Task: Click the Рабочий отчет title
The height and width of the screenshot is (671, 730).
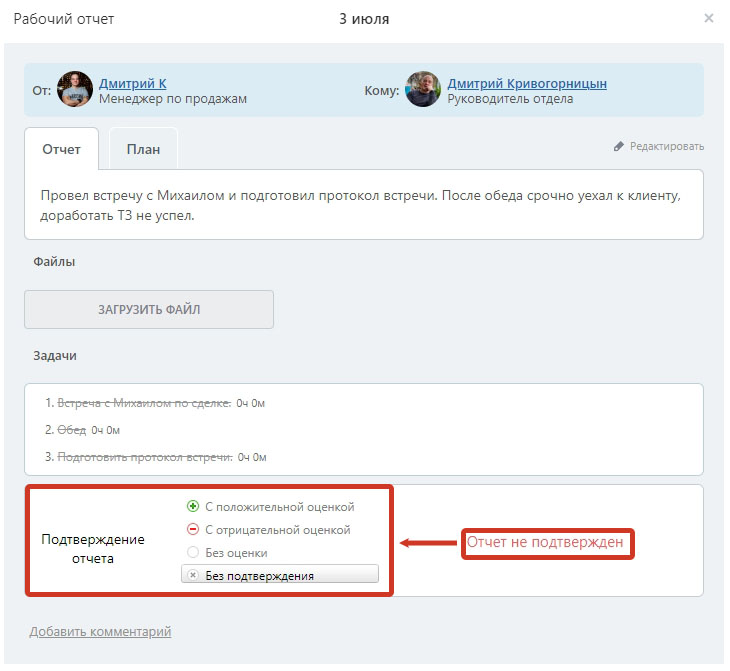Action: 64,19
